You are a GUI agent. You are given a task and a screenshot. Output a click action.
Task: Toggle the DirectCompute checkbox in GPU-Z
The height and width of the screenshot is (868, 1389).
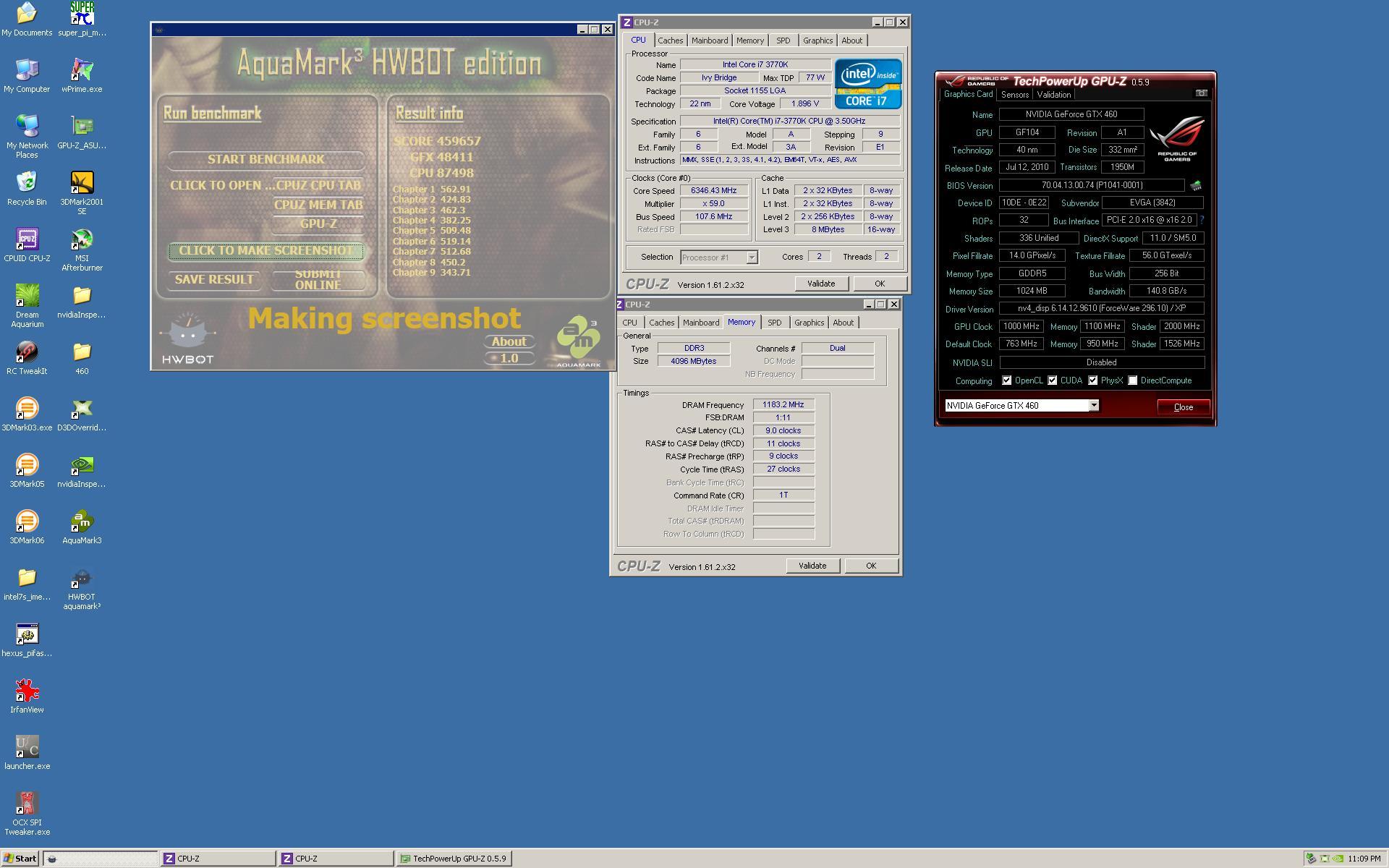point(1133,380)
